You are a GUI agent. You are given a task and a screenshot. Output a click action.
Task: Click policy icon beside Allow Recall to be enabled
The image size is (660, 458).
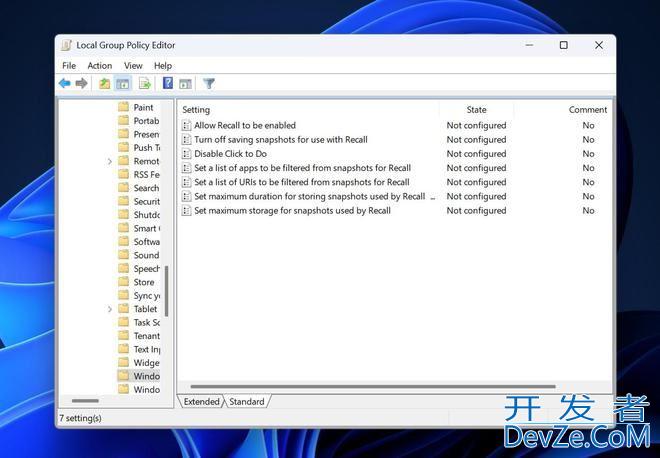(x=186, y=125)
